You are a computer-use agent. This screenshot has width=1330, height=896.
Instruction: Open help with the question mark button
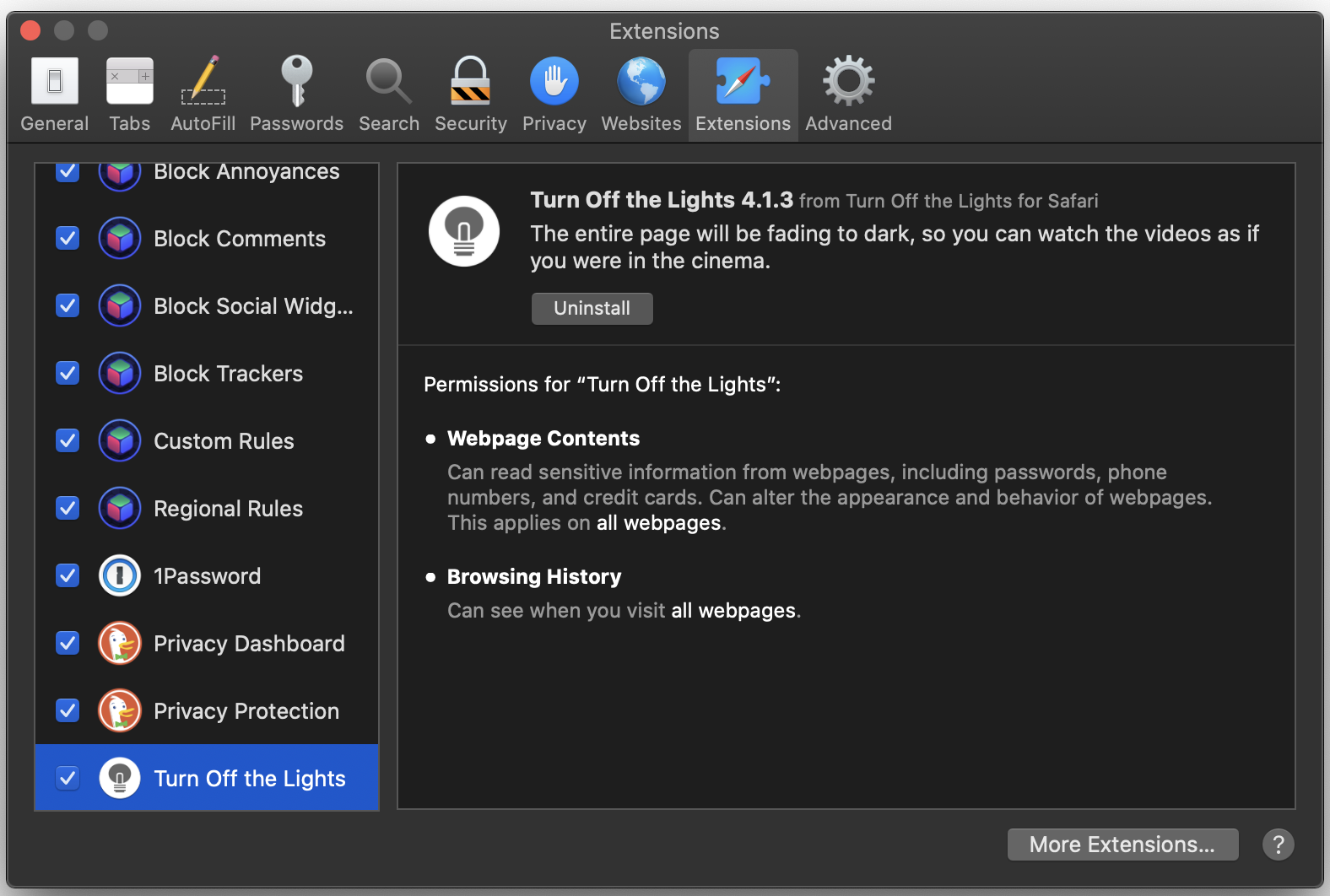tap(1279, 845)
